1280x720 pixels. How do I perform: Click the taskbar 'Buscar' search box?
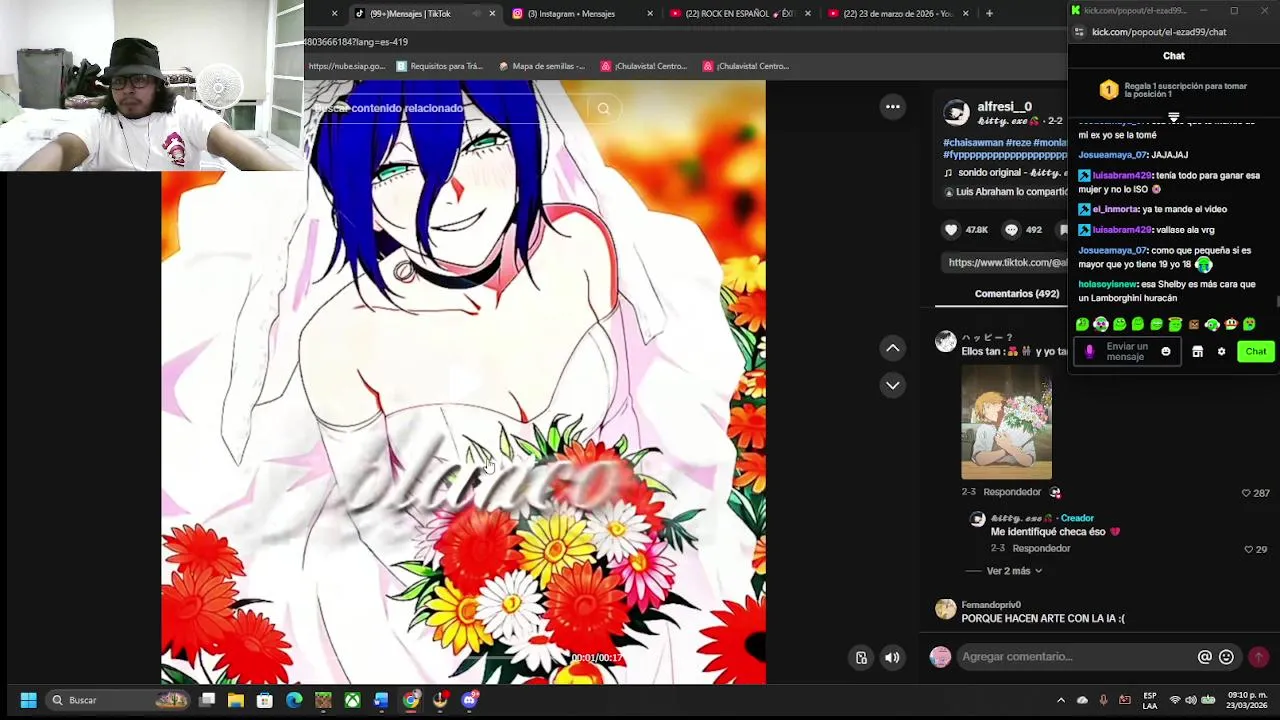tap(118, 700)
